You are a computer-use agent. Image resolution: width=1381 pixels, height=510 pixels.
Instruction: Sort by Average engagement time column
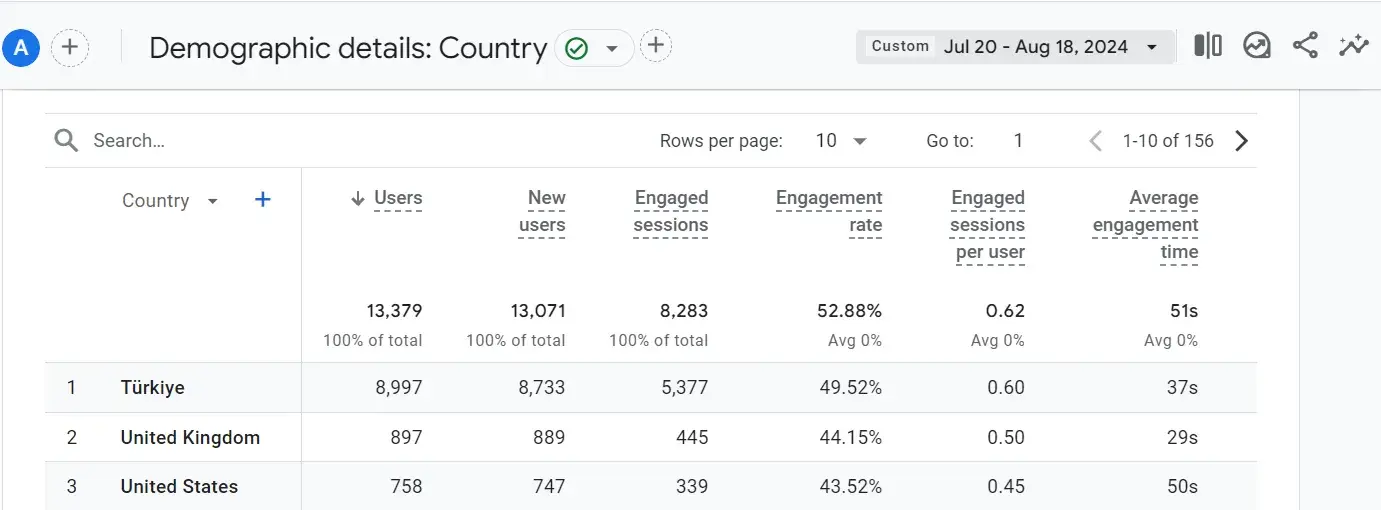pyautogui.click(x=1145, y=225)
